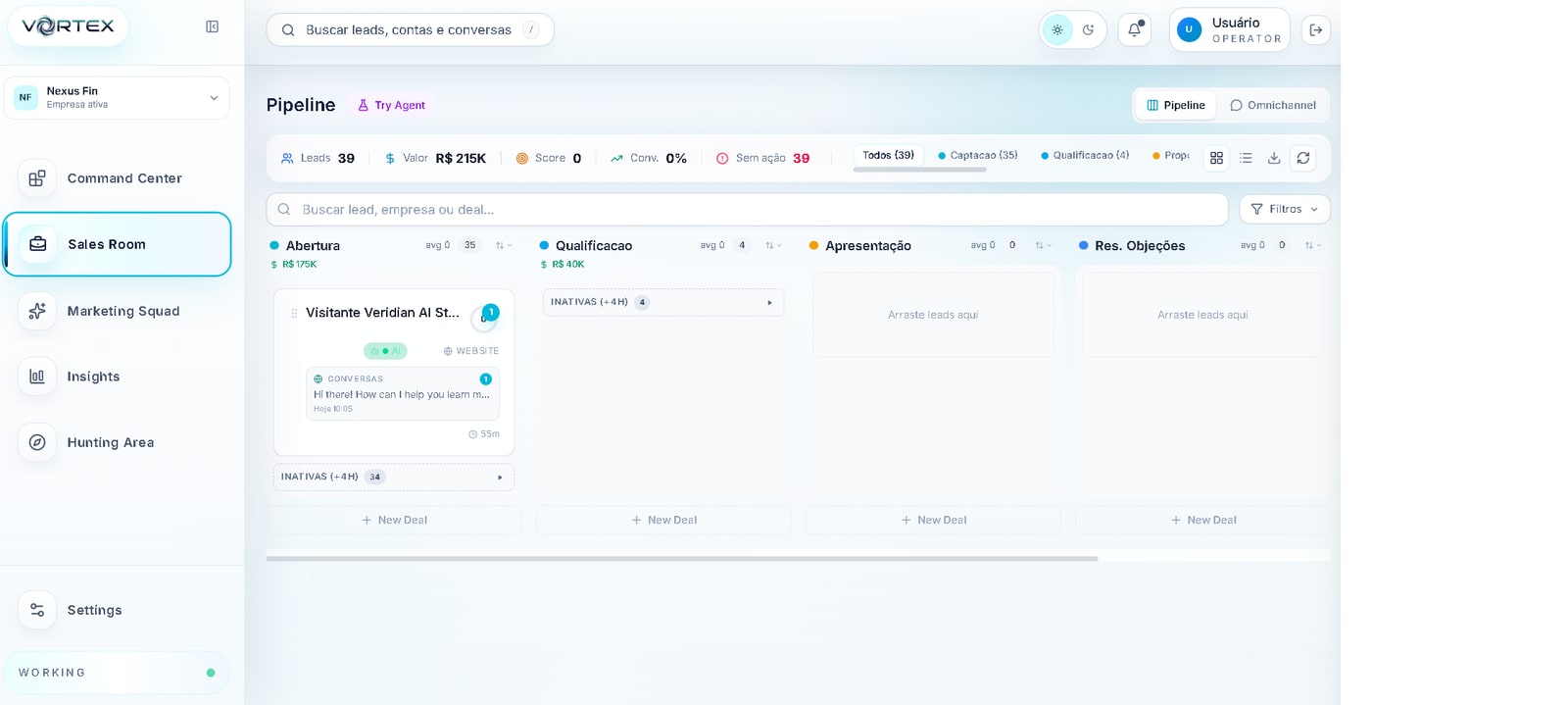1568x705 pixels.
Task: Click drag handle on Visitante Veridian card
Action: point(294,314)
